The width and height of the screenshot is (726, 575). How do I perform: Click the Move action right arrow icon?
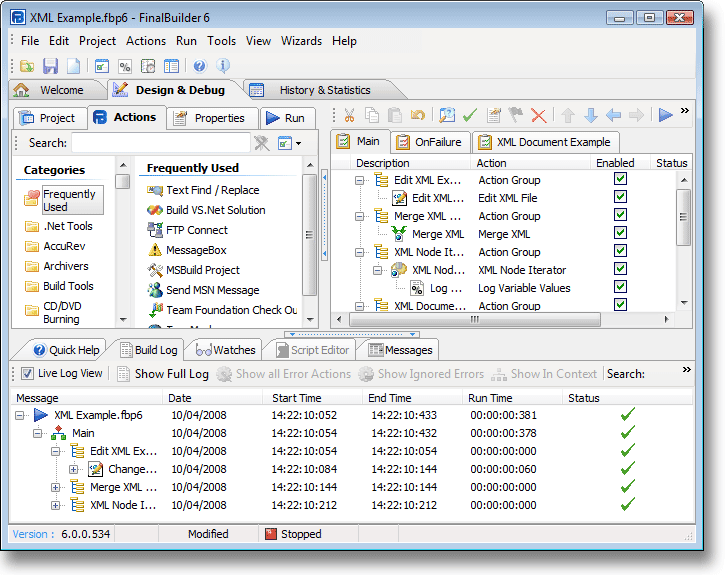tap(636, 115)
